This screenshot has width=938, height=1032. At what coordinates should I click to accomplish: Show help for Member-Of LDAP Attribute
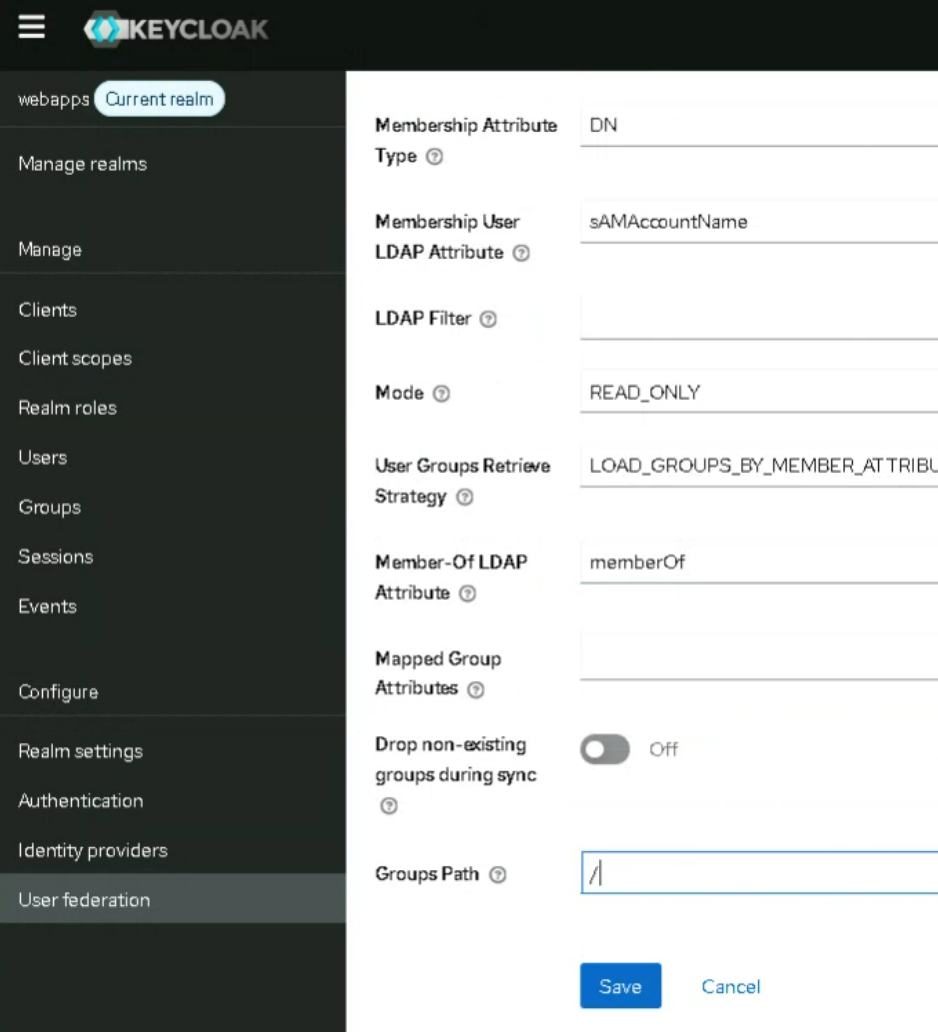[467, 594]
